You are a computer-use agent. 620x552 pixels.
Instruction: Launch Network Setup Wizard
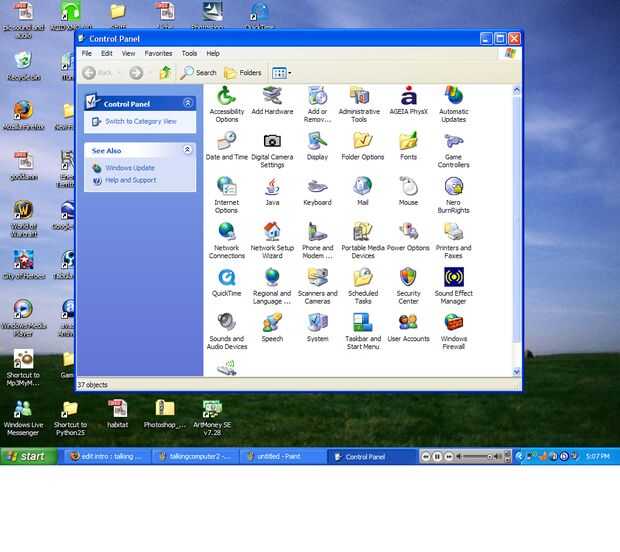pyautogui.click(x=272, y=240)
